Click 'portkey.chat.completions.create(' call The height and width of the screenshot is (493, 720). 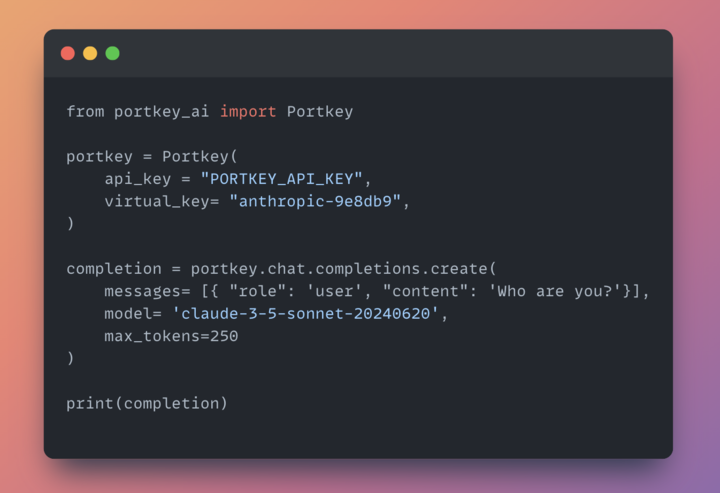point(343,269)
